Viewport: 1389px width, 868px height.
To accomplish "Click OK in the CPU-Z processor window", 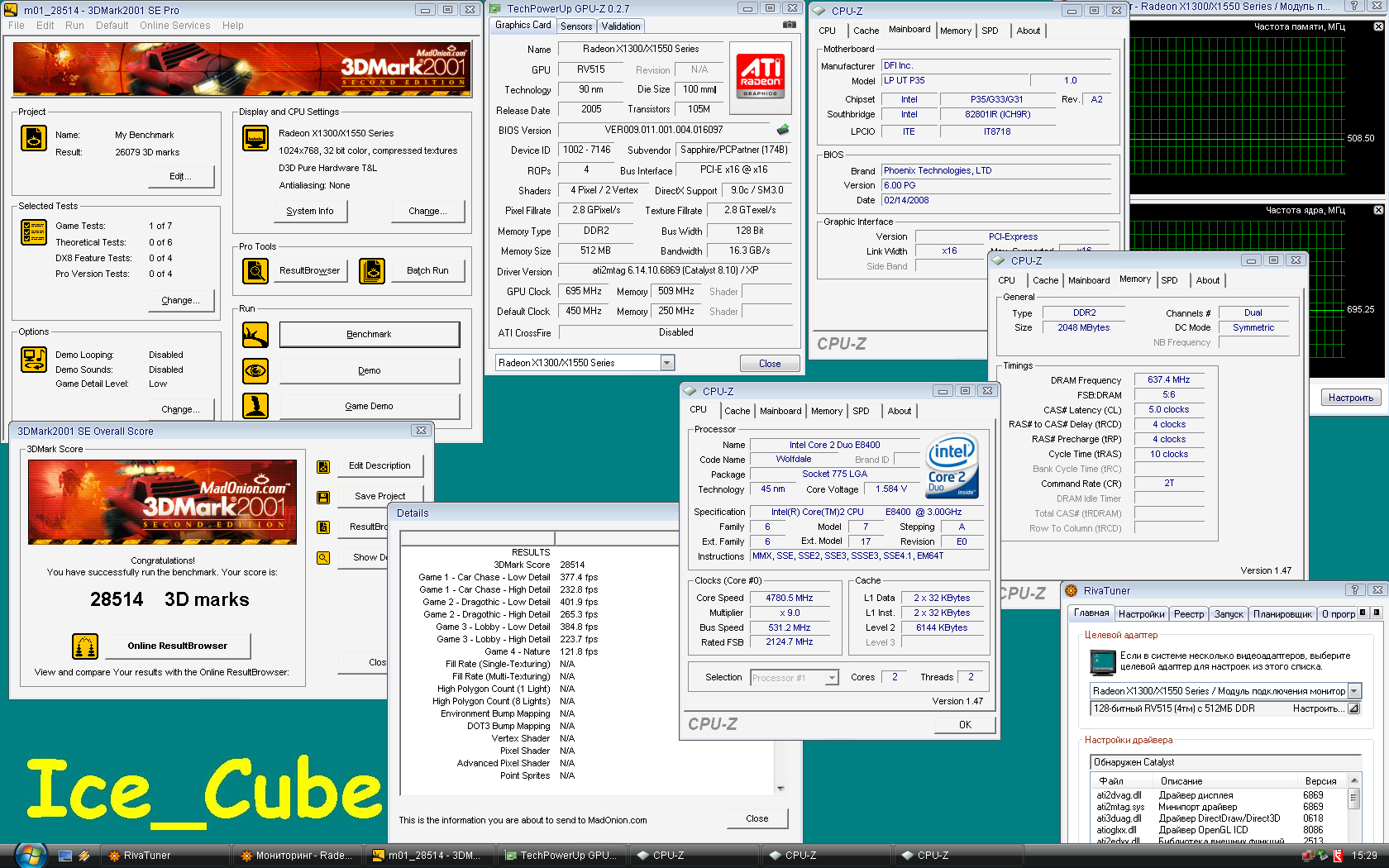I will click(x=965, y=725).
